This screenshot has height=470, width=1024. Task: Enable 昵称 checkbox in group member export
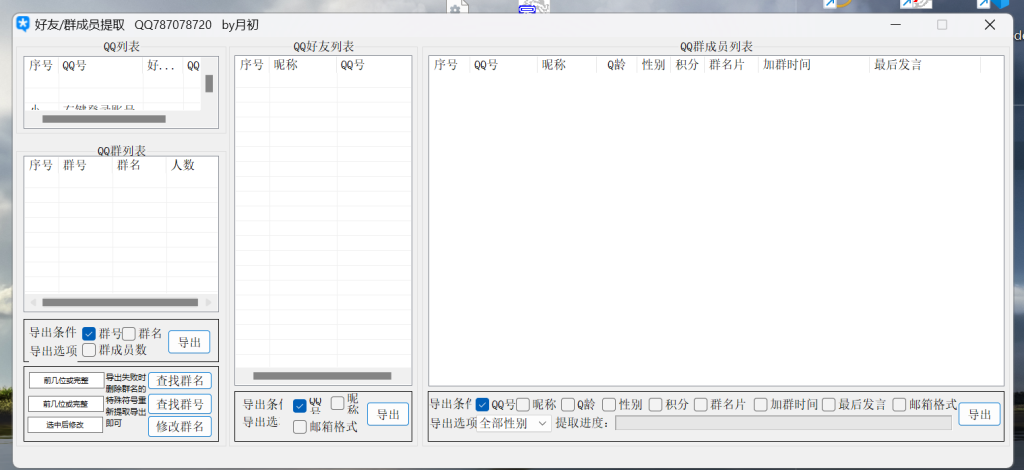coord(523,405)
